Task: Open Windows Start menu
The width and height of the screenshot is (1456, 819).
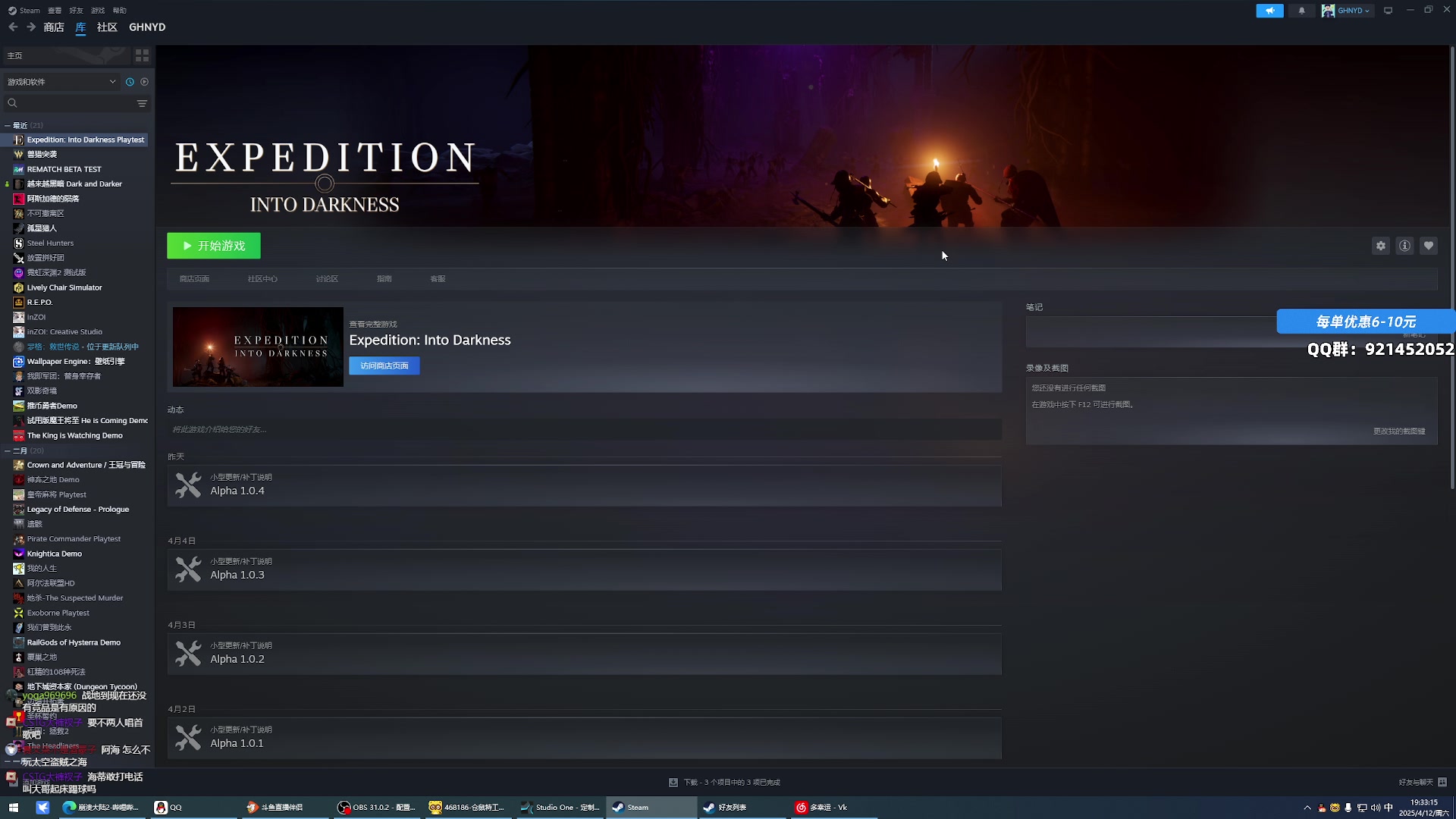Action: click(13, 808)
